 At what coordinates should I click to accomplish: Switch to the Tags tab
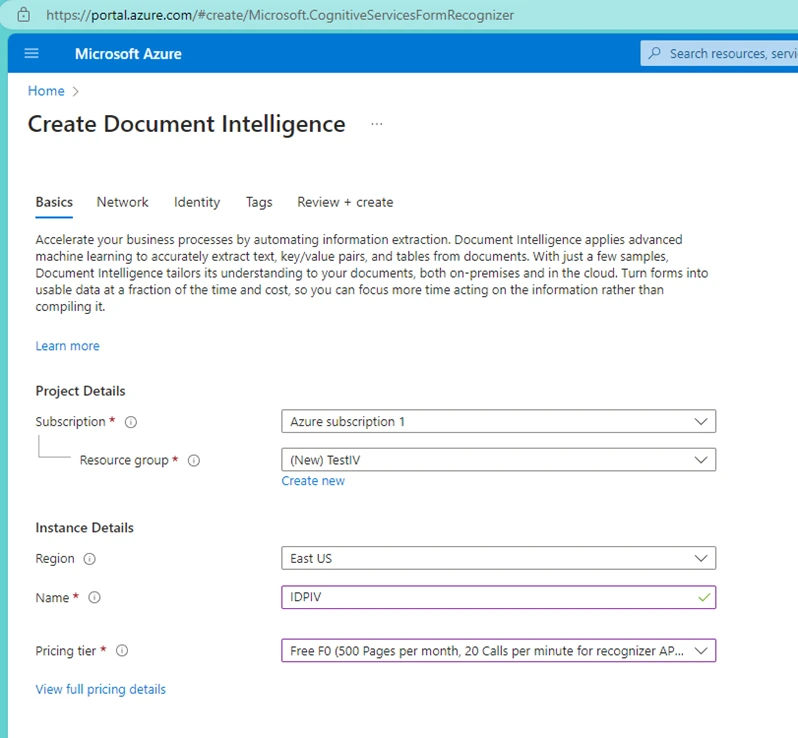[259, 202]
